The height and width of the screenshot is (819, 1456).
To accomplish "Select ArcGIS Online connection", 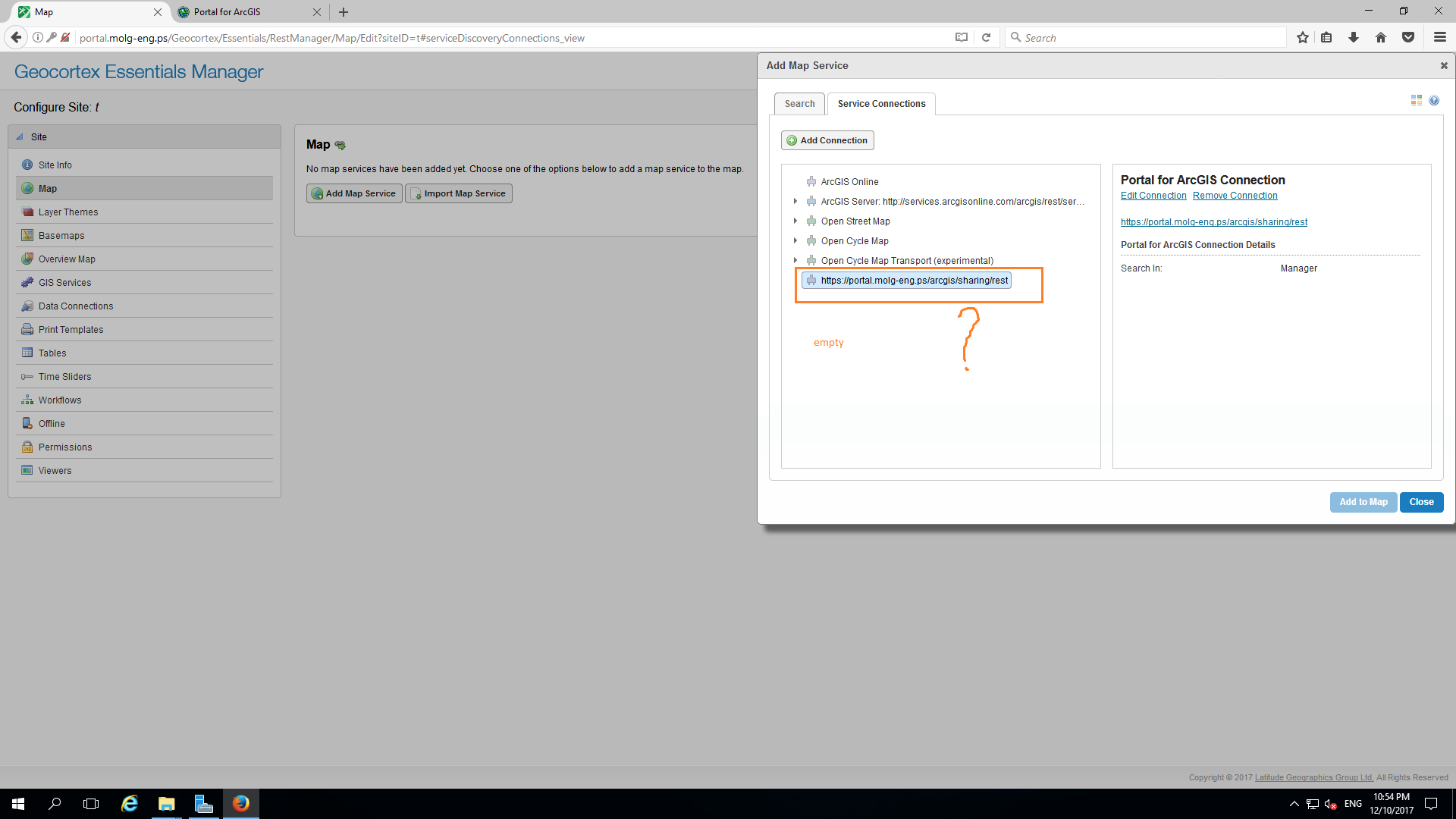I will click(849, 182).
